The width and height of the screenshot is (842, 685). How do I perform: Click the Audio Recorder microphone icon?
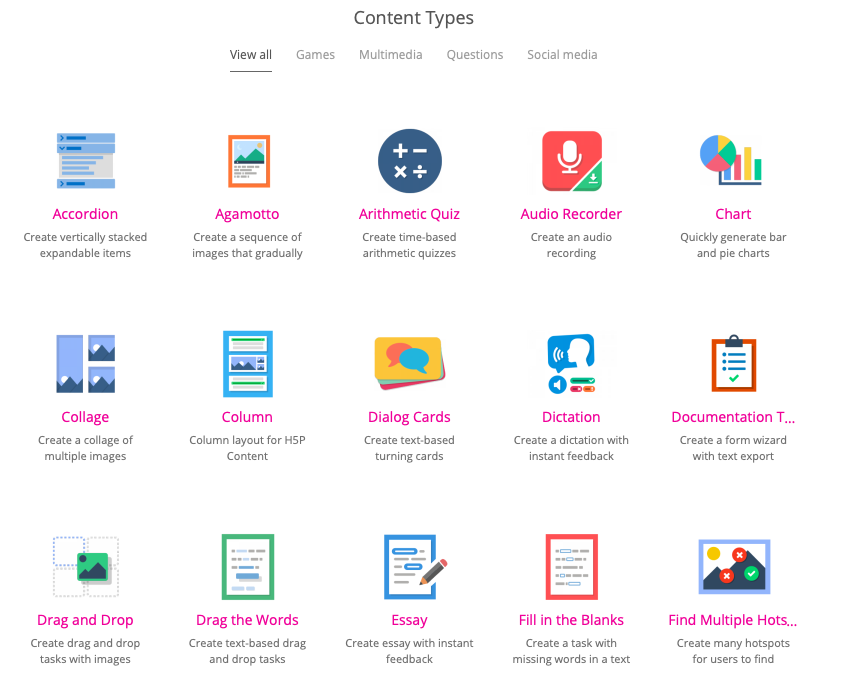571,161
